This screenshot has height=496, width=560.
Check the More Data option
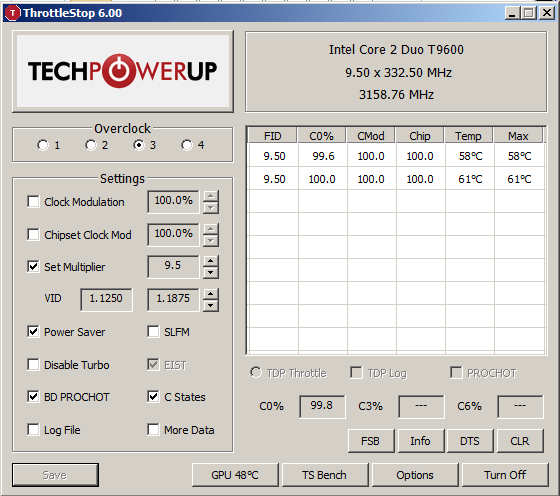click(153, 430)
